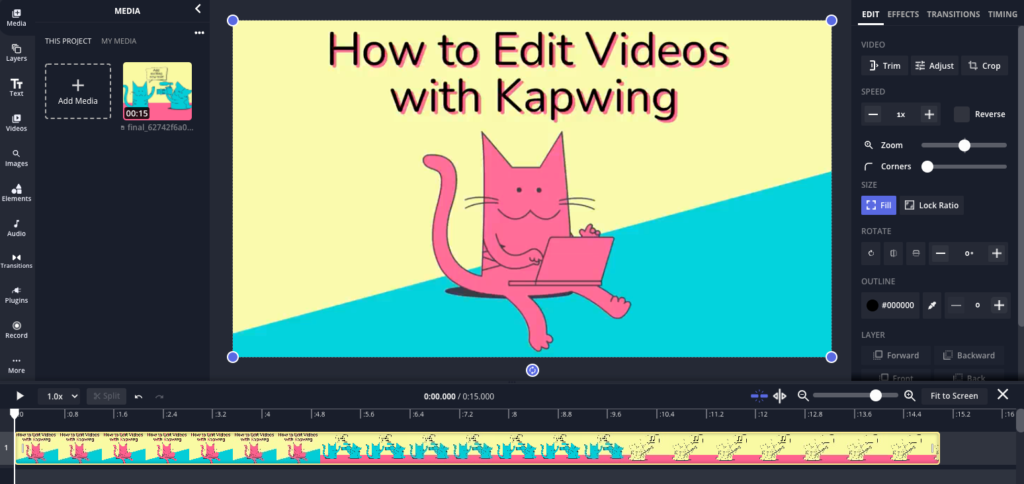Increase the video speed with plus

929,114
